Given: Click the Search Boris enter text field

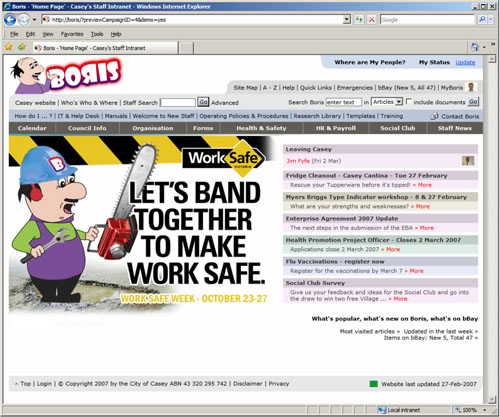Looking at the screenshot, I should pos(343,102).
